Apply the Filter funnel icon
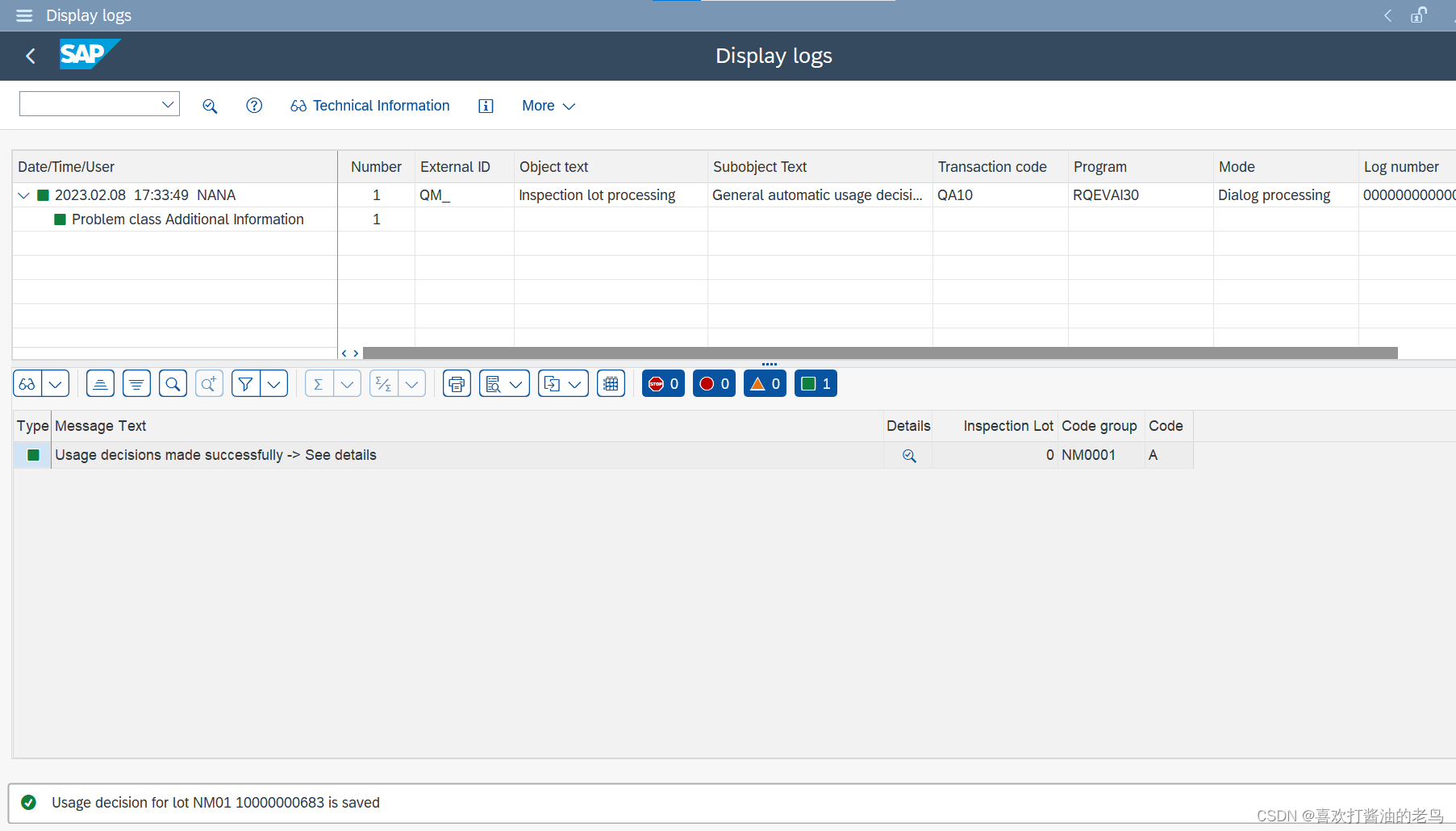Screen dimensions: 1456x831 click(246, 383)
